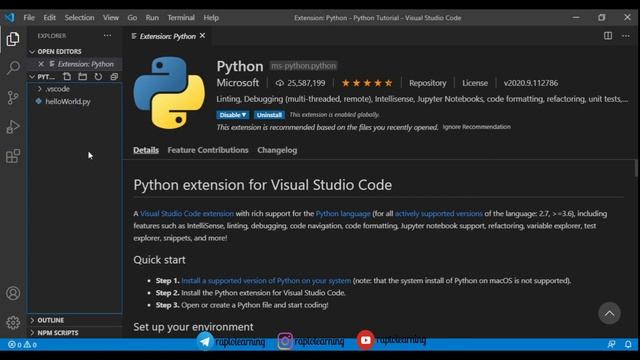
Task: Open editor more actions ellipsis
Action: [626, 36]
